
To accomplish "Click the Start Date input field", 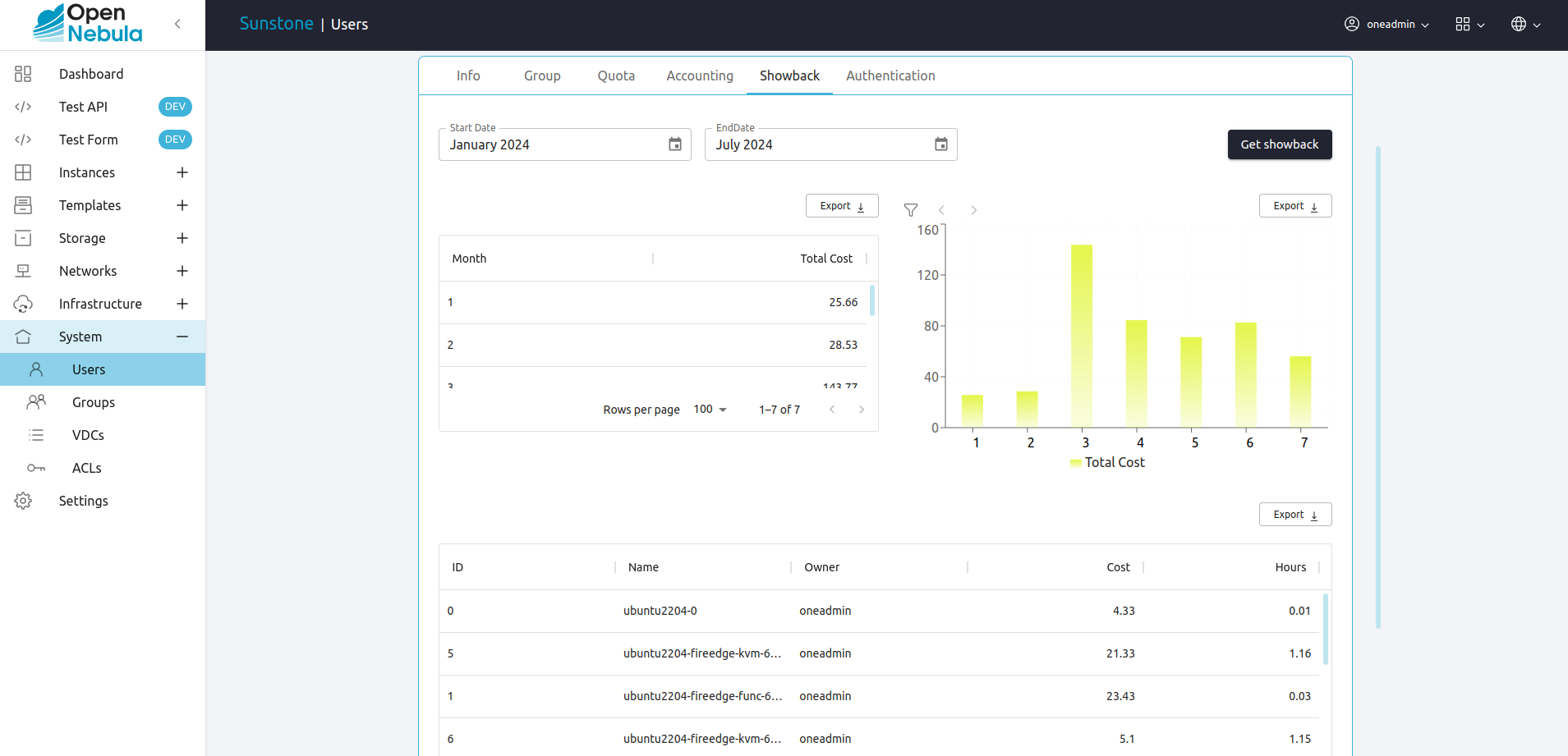I will pyautogui.click(x=565, y=144).
